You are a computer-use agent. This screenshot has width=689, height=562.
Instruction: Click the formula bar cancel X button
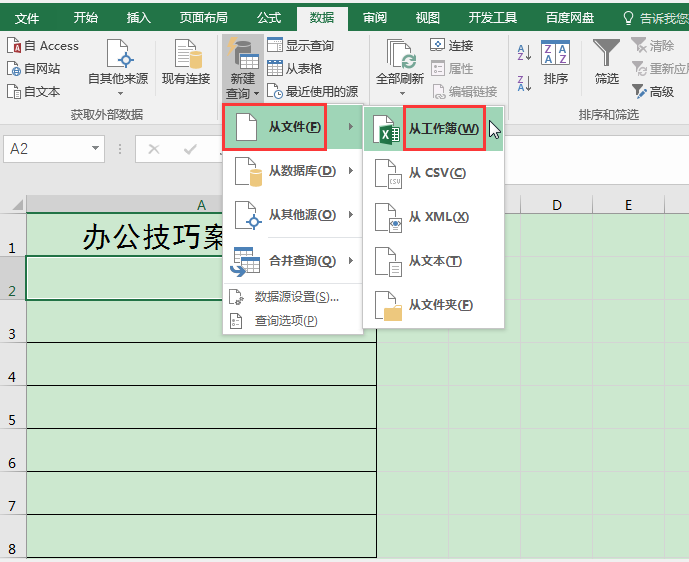pos(154,149)
